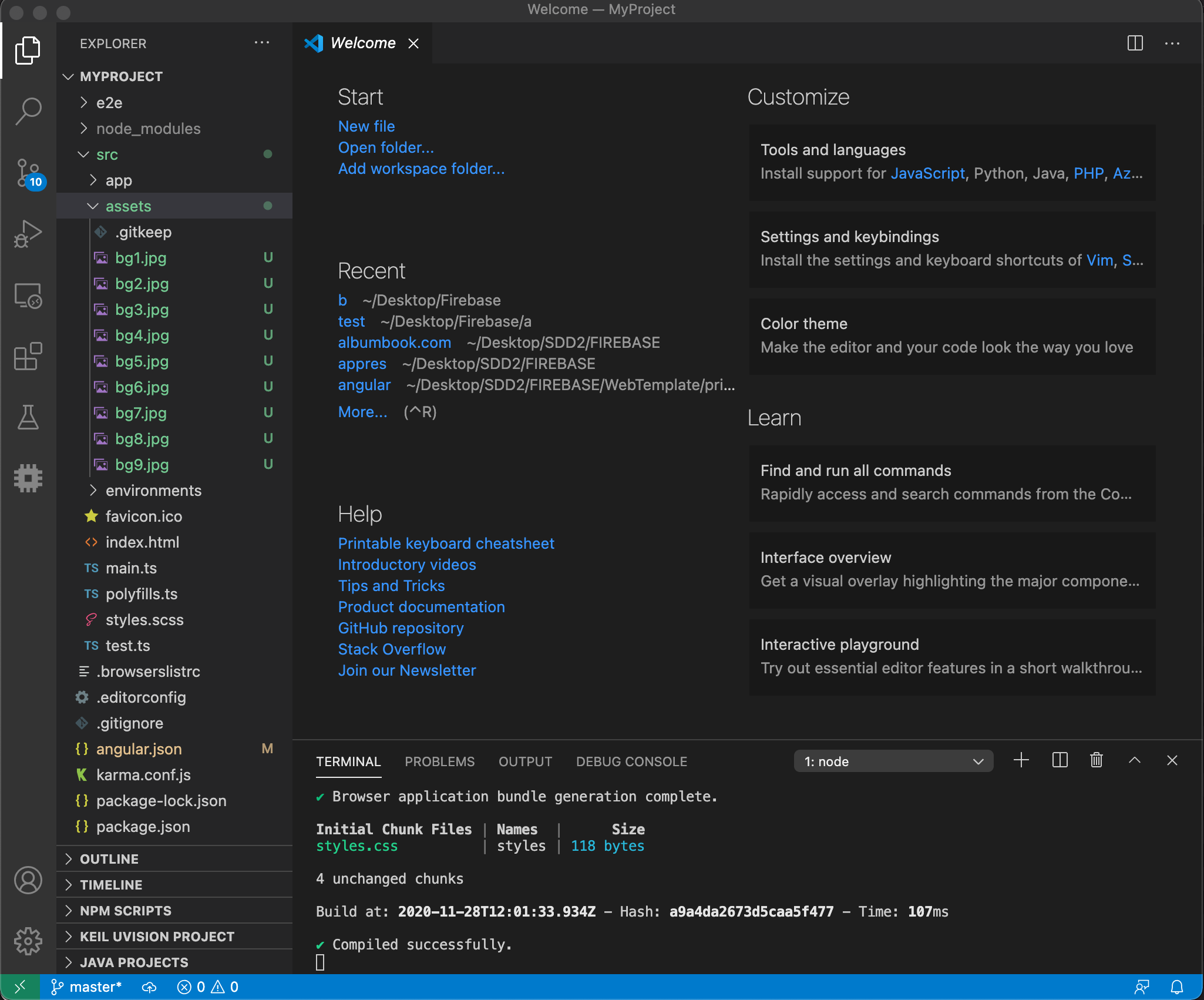This screenshot has height=1000, width=1204.
Task: Open the Search view in activity bar
Action: 28,111
